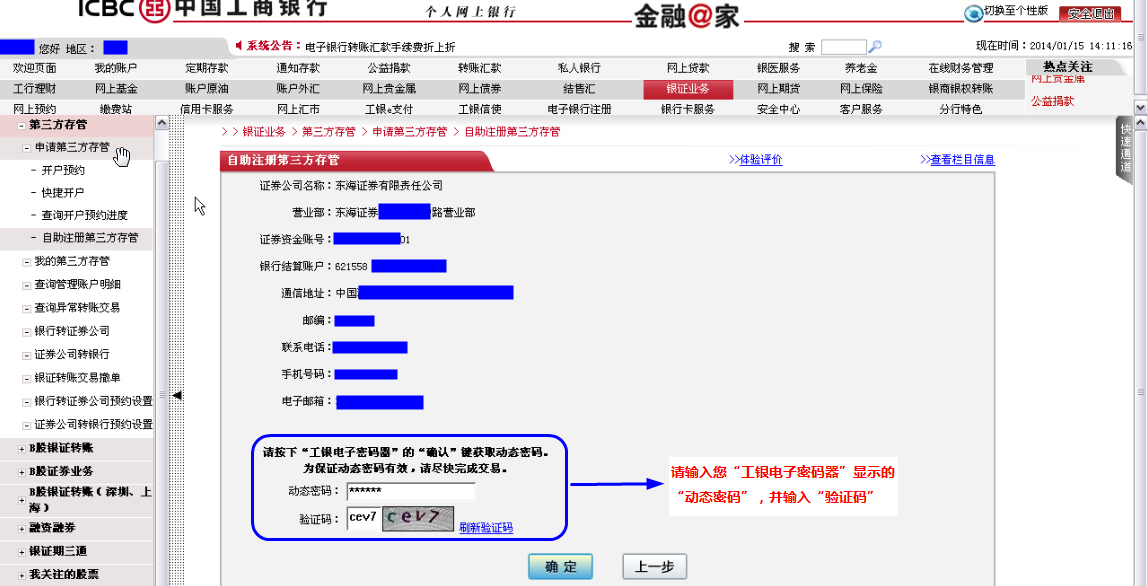Open the 网上保险 menu
Screen dimensions: 1147x586
861,89
